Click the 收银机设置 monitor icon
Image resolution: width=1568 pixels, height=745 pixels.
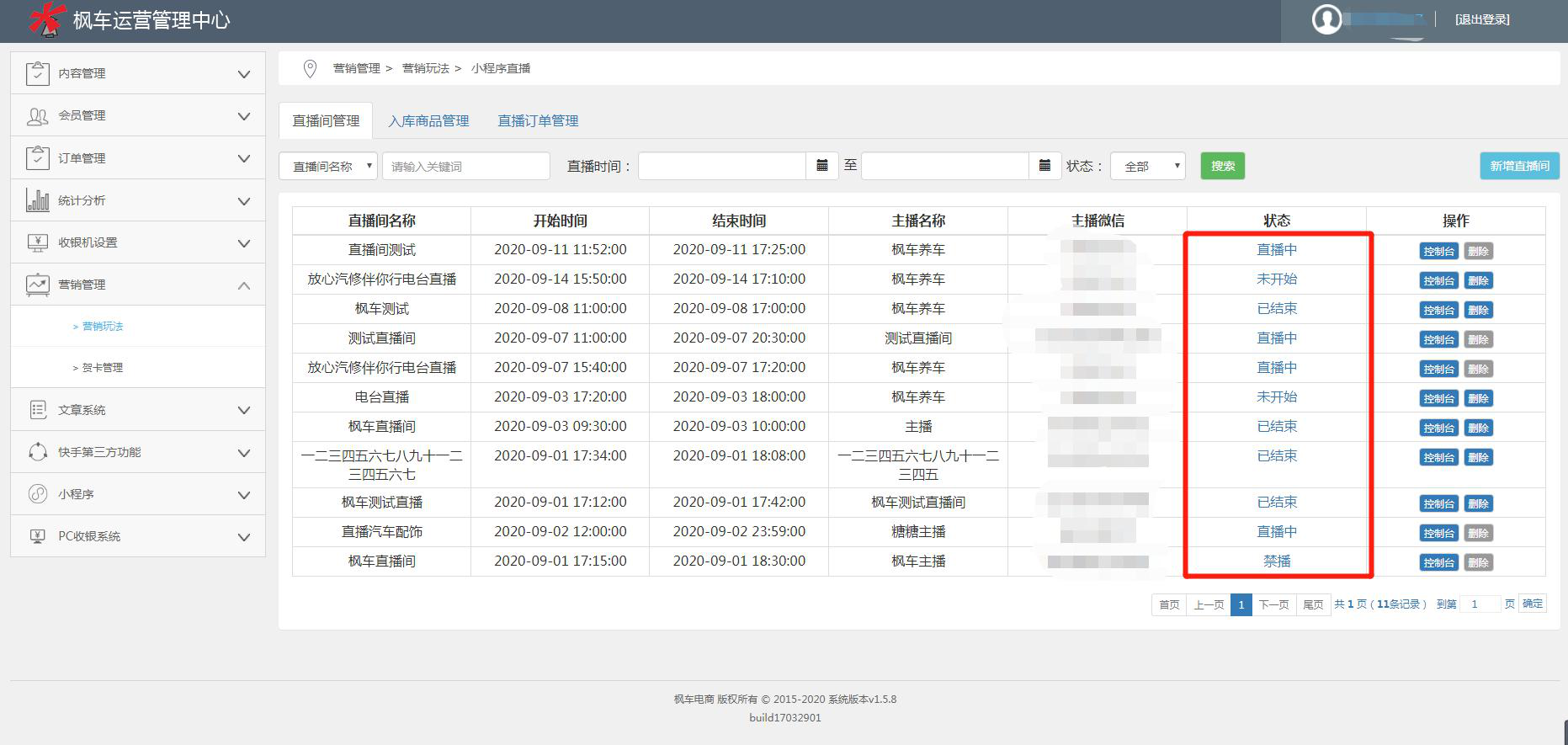pyautogui.click(x=38, y=242)
